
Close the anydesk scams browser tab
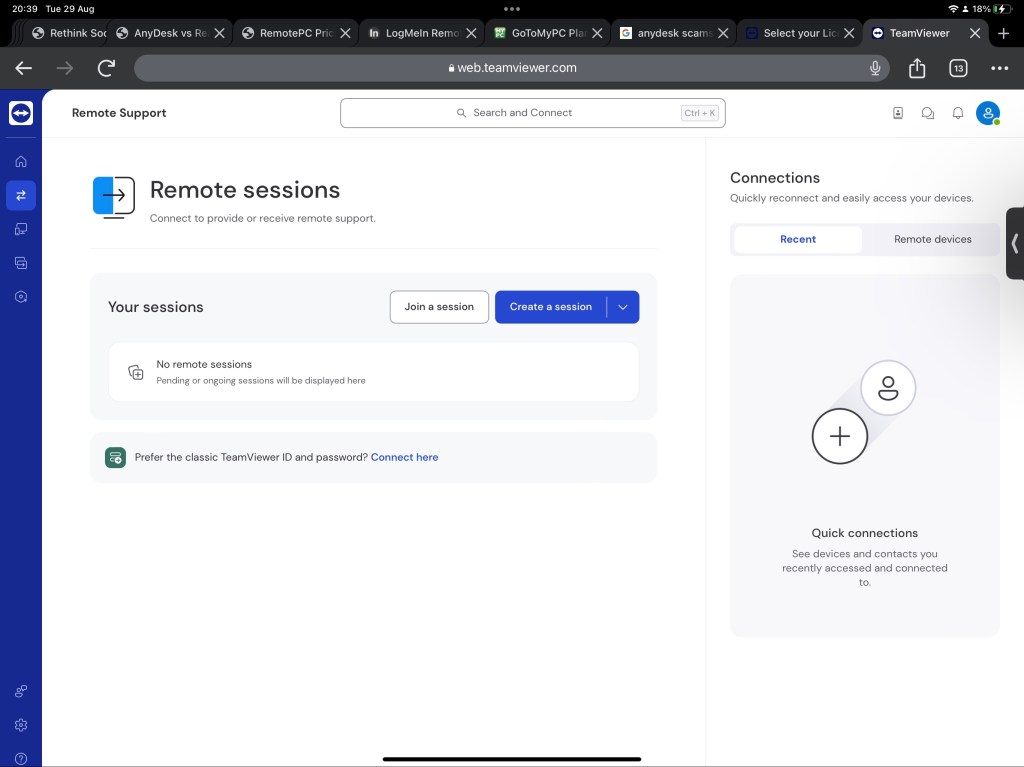[723, 33]
